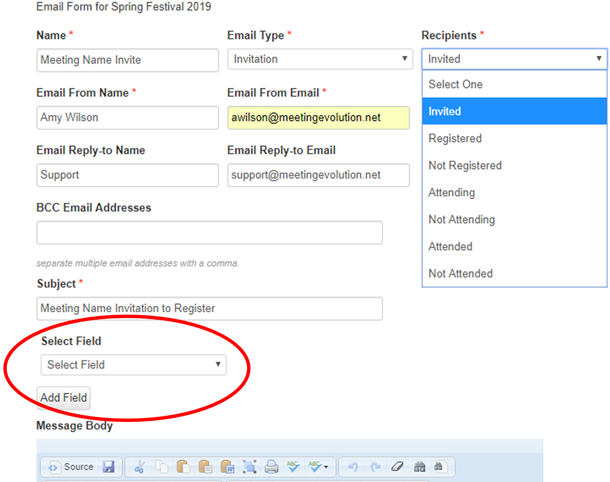Click the Email Reply-to Email field
Screen dimensions: 610x482
[318, 176]
